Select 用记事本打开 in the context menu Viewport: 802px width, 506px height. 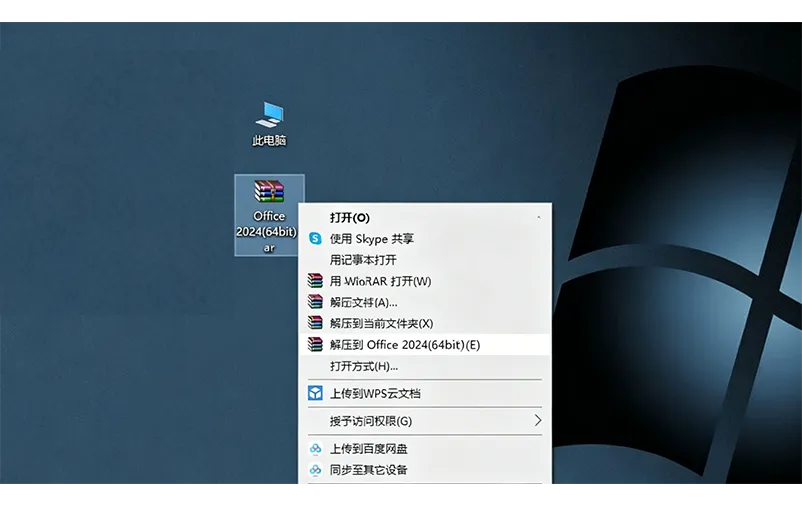pos(425,260)
